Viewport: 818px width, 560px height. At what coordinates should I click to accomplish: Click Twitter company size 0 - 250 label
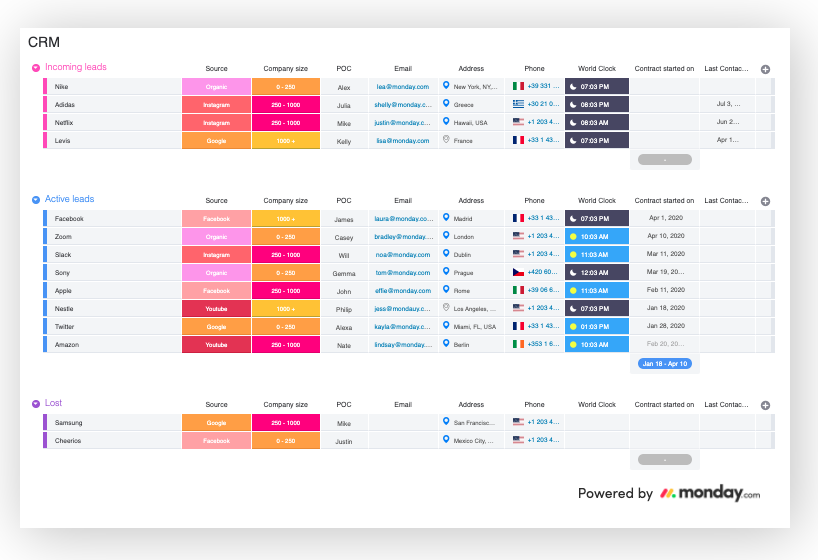click(286, 327)
